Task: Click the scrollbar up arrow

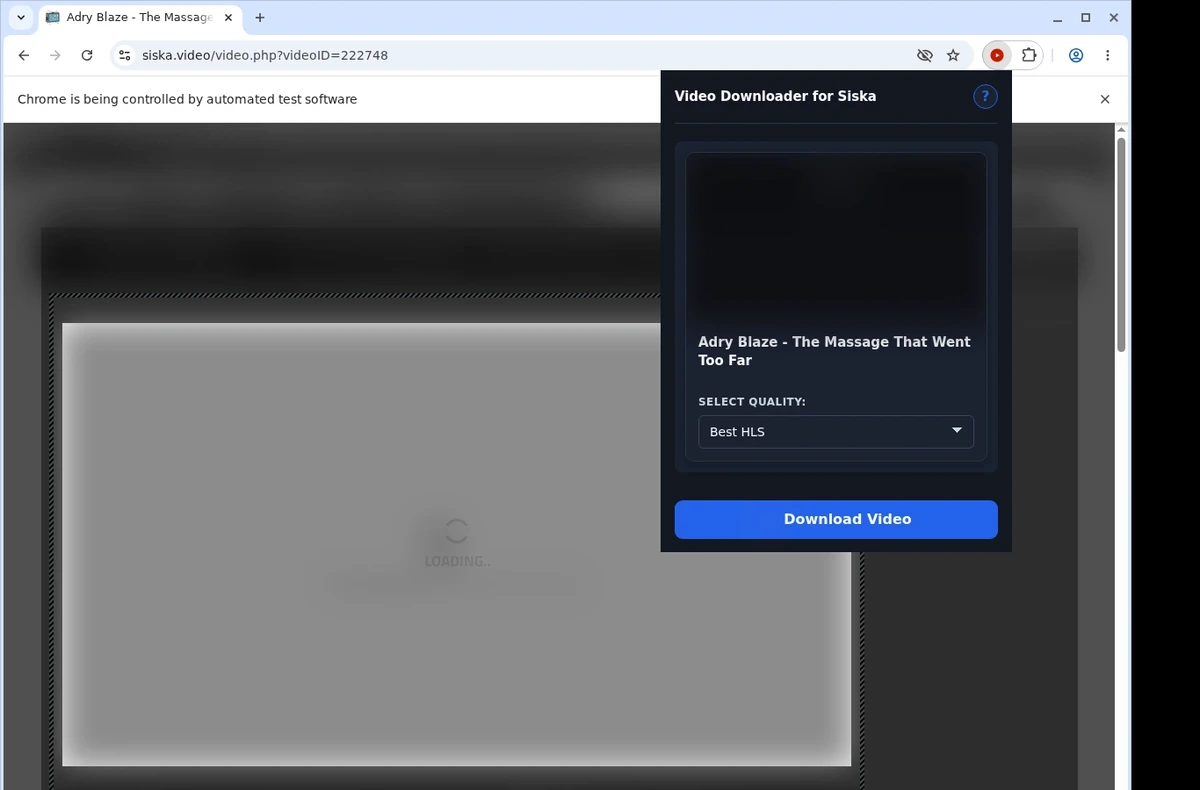Action: pos(1121,130)
